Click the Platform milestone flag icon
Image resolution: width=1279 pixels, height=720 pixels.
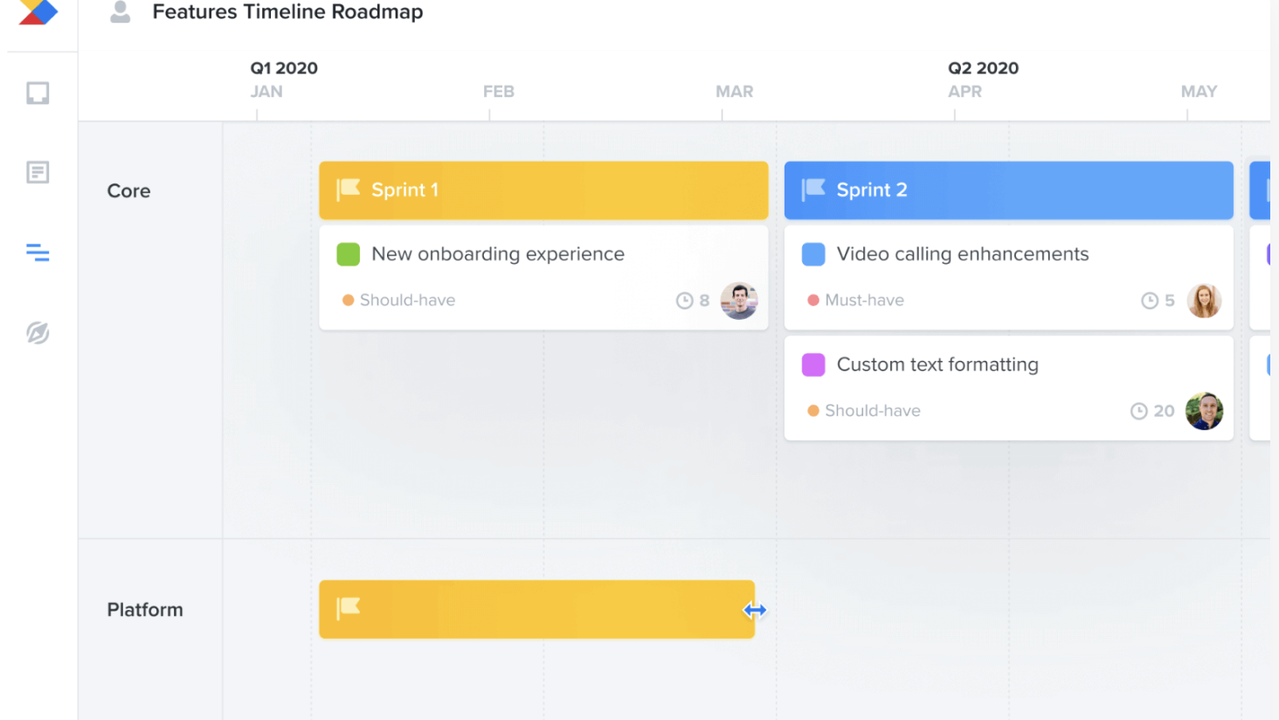[348, 608]
